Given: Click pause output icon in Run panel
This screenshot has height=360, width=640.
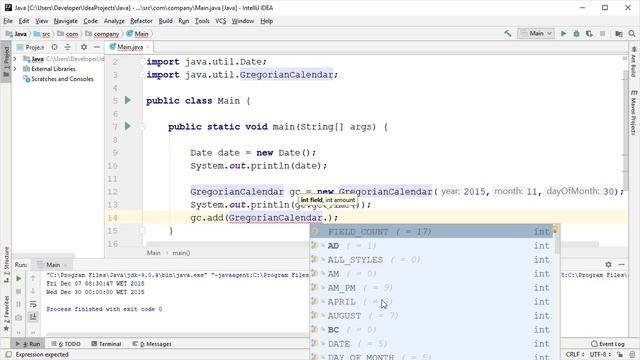Looking at the screenshot, I should point(18,304).
